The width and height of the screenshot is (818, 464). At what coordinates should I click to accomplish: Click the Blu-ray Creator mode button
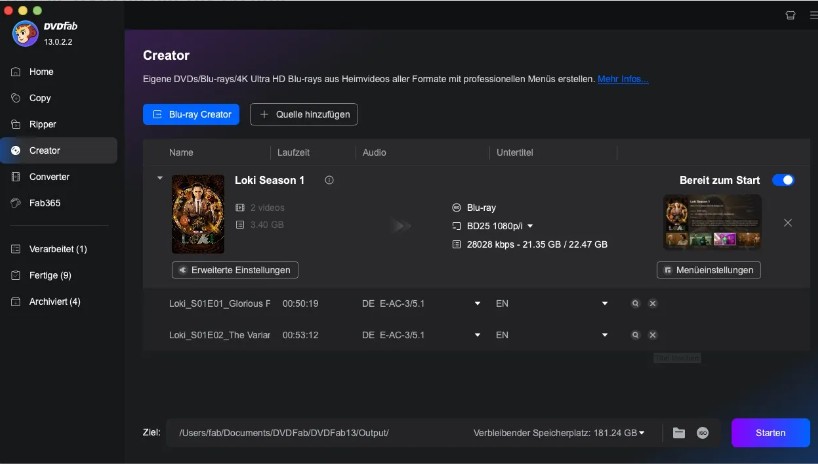coord(191,114)
